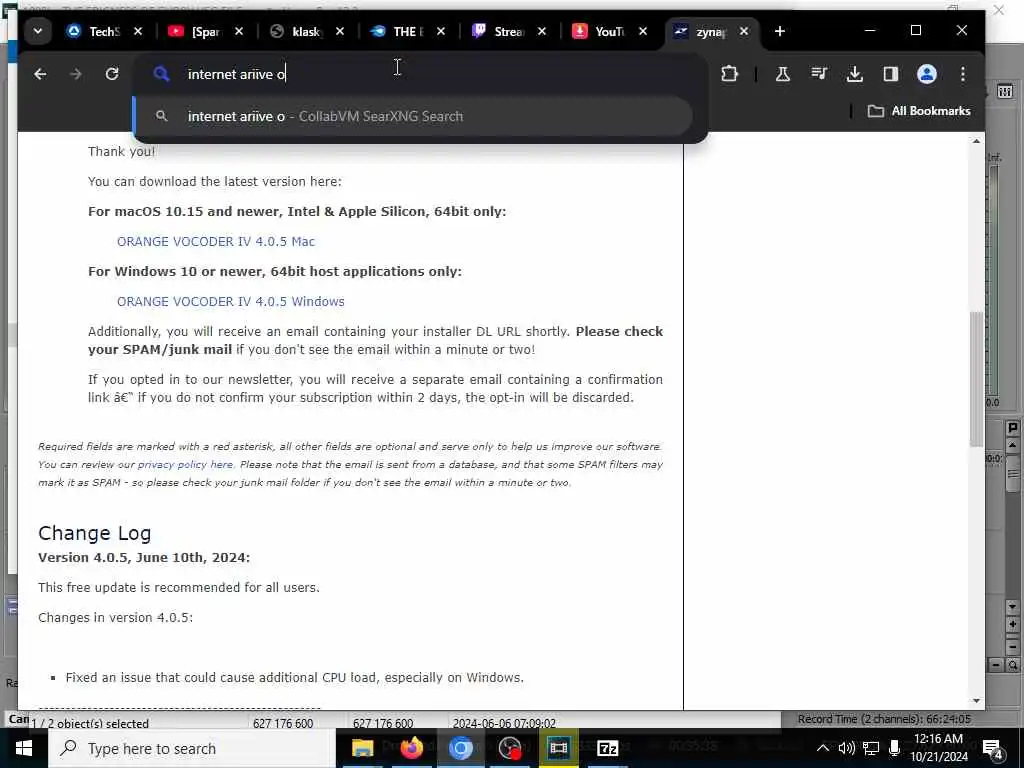Viewport: 1024px width, 768px height.
Task: Open the notification center icon
Action: (993, 748)
